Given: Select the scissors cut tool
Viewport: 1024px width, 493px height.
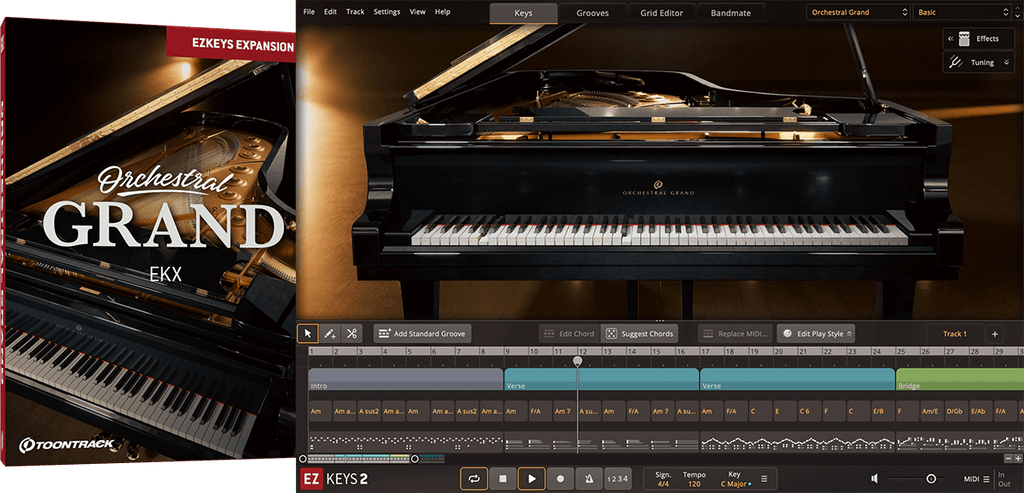Looking at the screenshot, I should (351, 334).
